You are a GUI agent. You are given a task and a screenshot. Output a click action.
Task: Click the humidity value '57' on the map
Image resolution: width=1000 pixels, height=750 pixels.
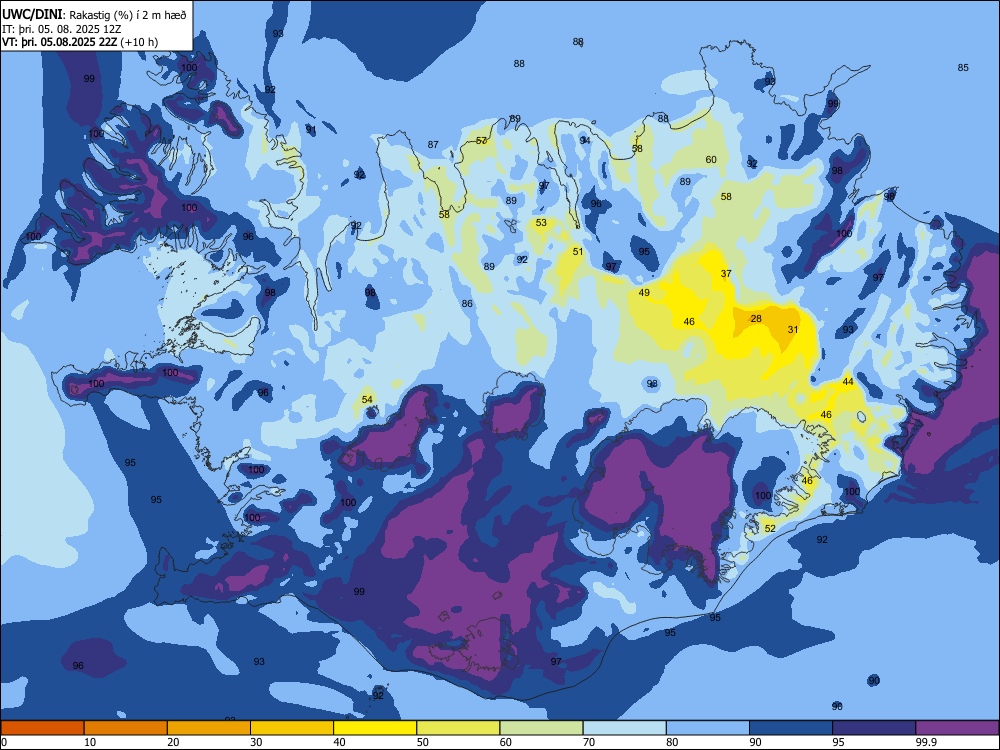481,140
